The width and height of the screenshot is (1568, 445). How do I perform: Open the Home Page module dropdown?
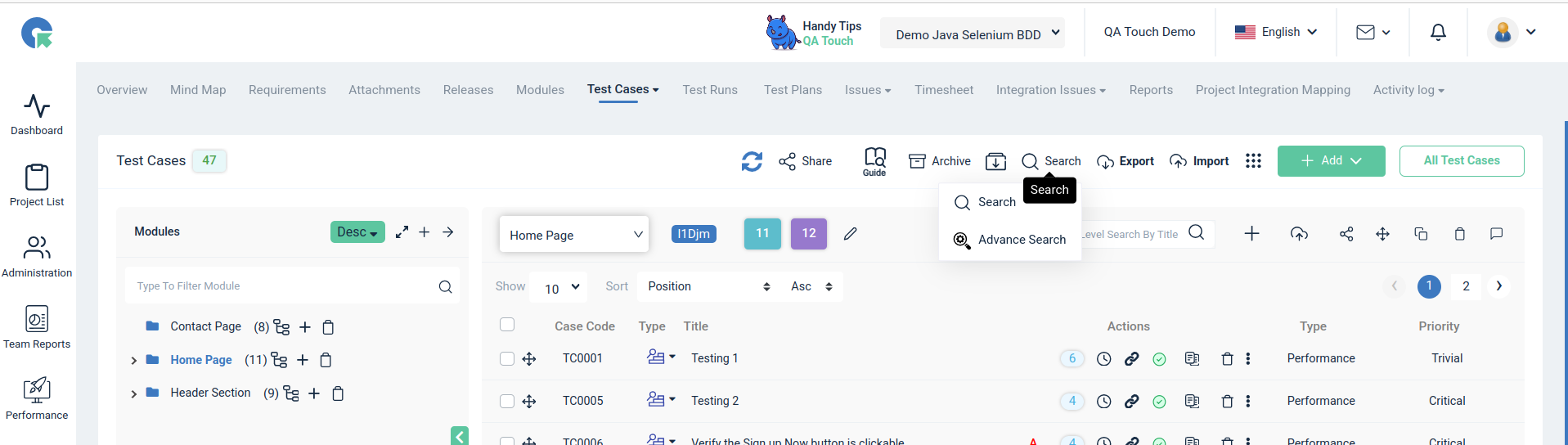coord(574,235)
